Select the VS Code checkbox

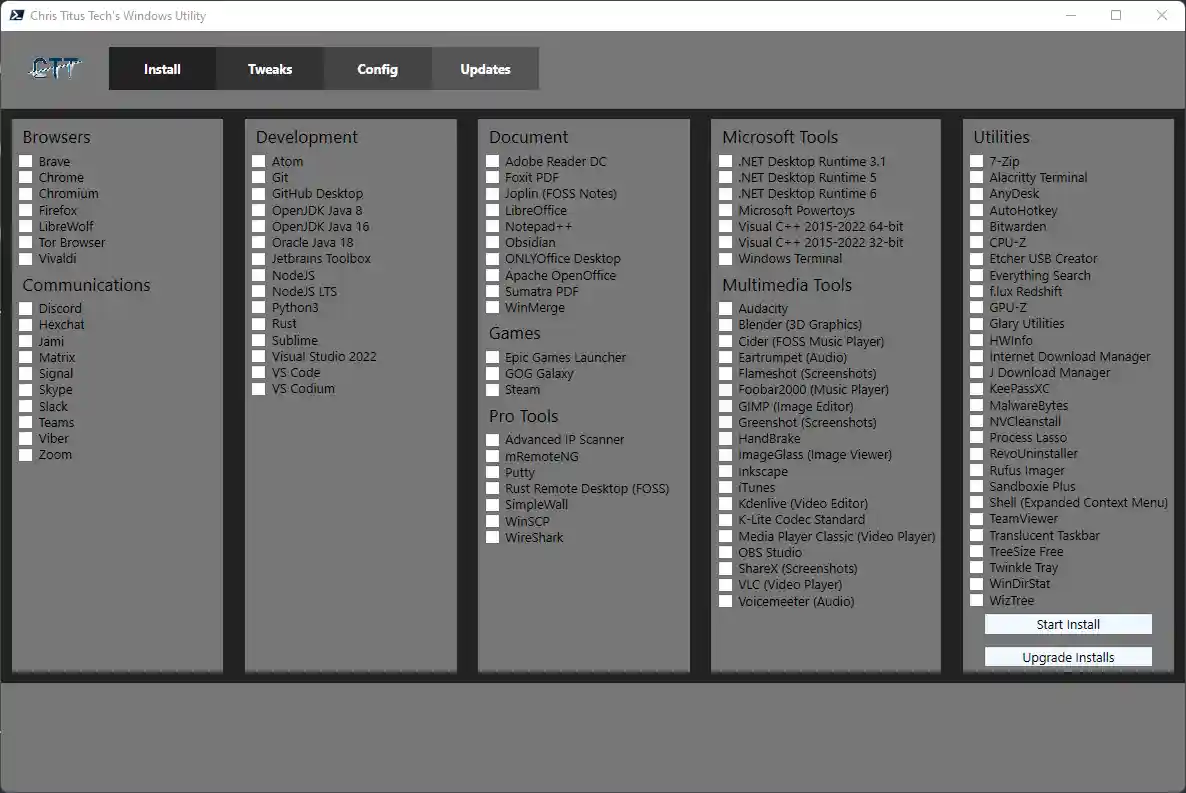point(259,373)
